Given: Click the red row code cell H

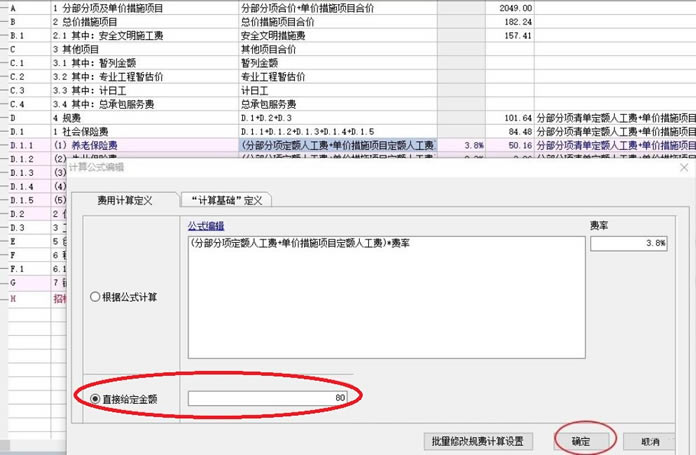Looking at the screenshot, I should tap(29, 299).
